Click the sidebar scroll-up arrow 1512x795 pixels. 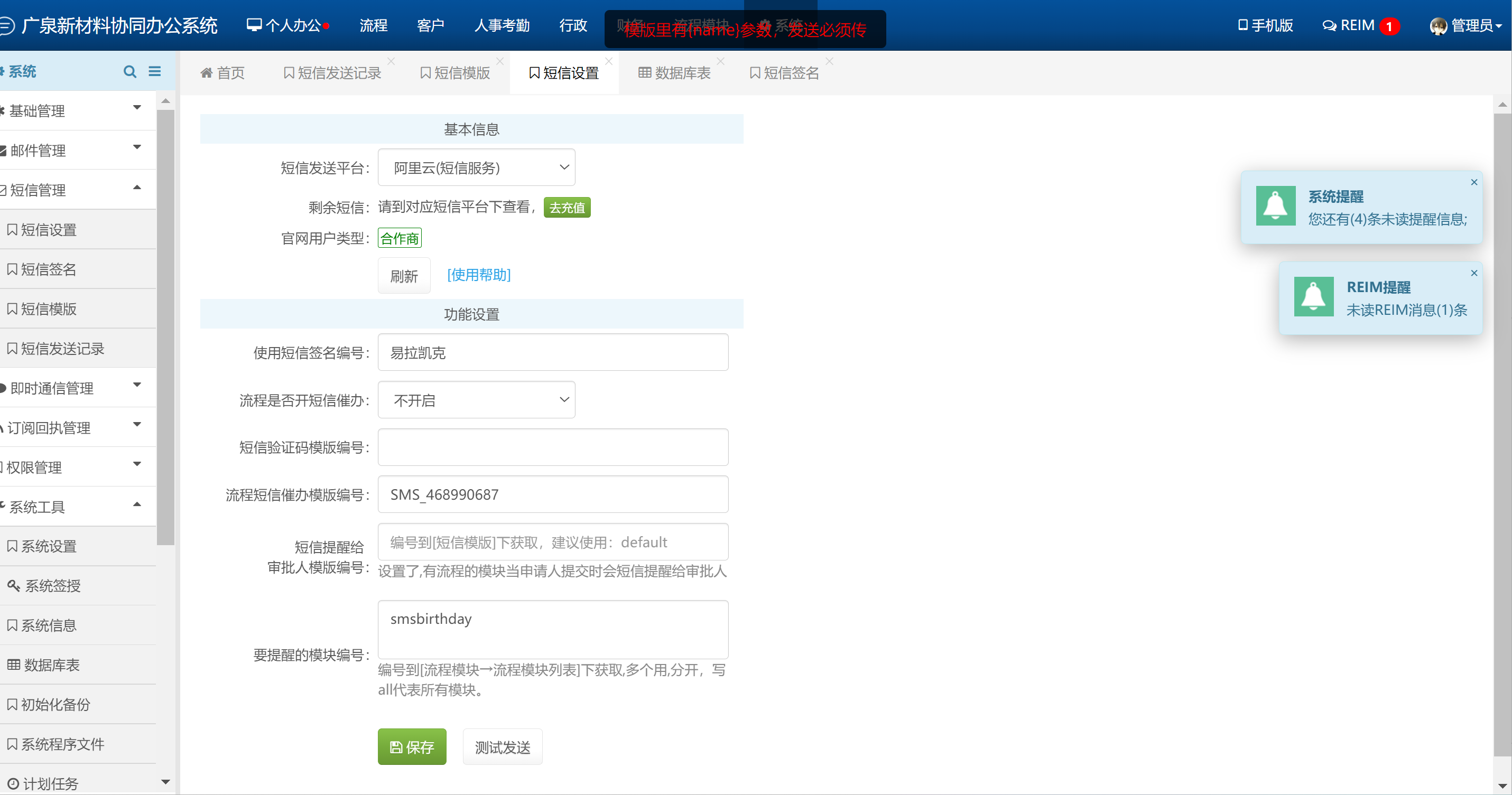(165, 101)
